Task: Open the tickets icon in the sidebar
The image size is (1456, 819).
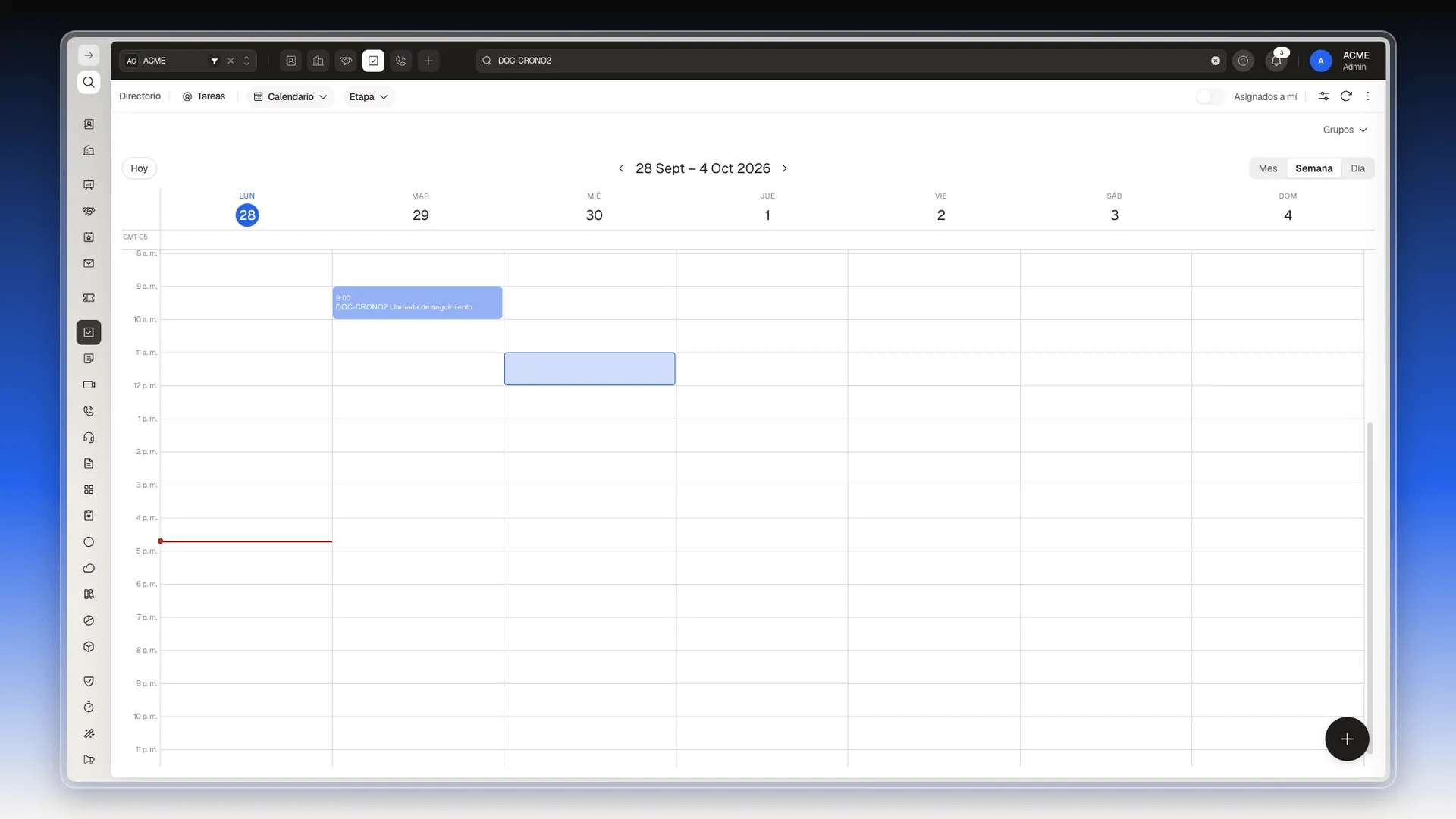Action: pos(89,298)
